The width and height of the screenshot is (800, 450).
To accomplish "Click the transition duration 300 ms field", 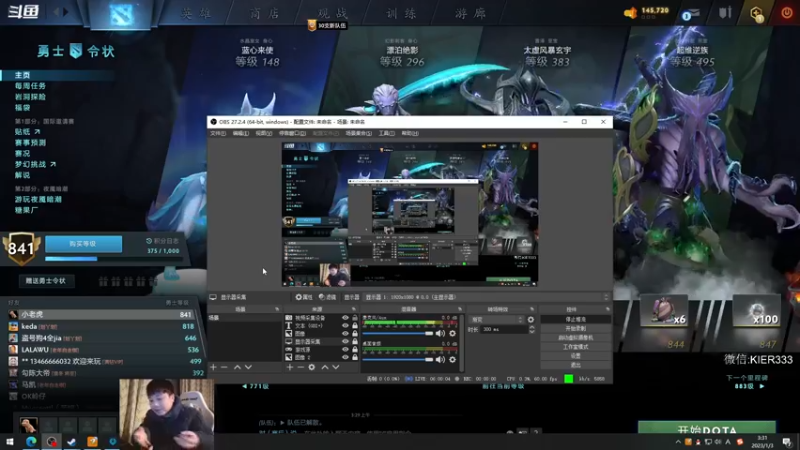I will [x=505, y=330].
